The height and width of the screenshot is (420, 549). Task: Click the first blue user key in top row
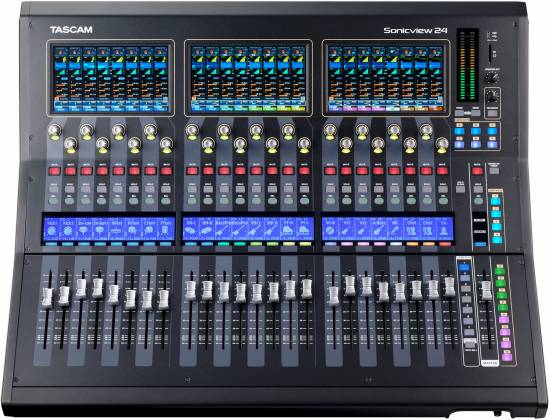click(x=459, y=131)
